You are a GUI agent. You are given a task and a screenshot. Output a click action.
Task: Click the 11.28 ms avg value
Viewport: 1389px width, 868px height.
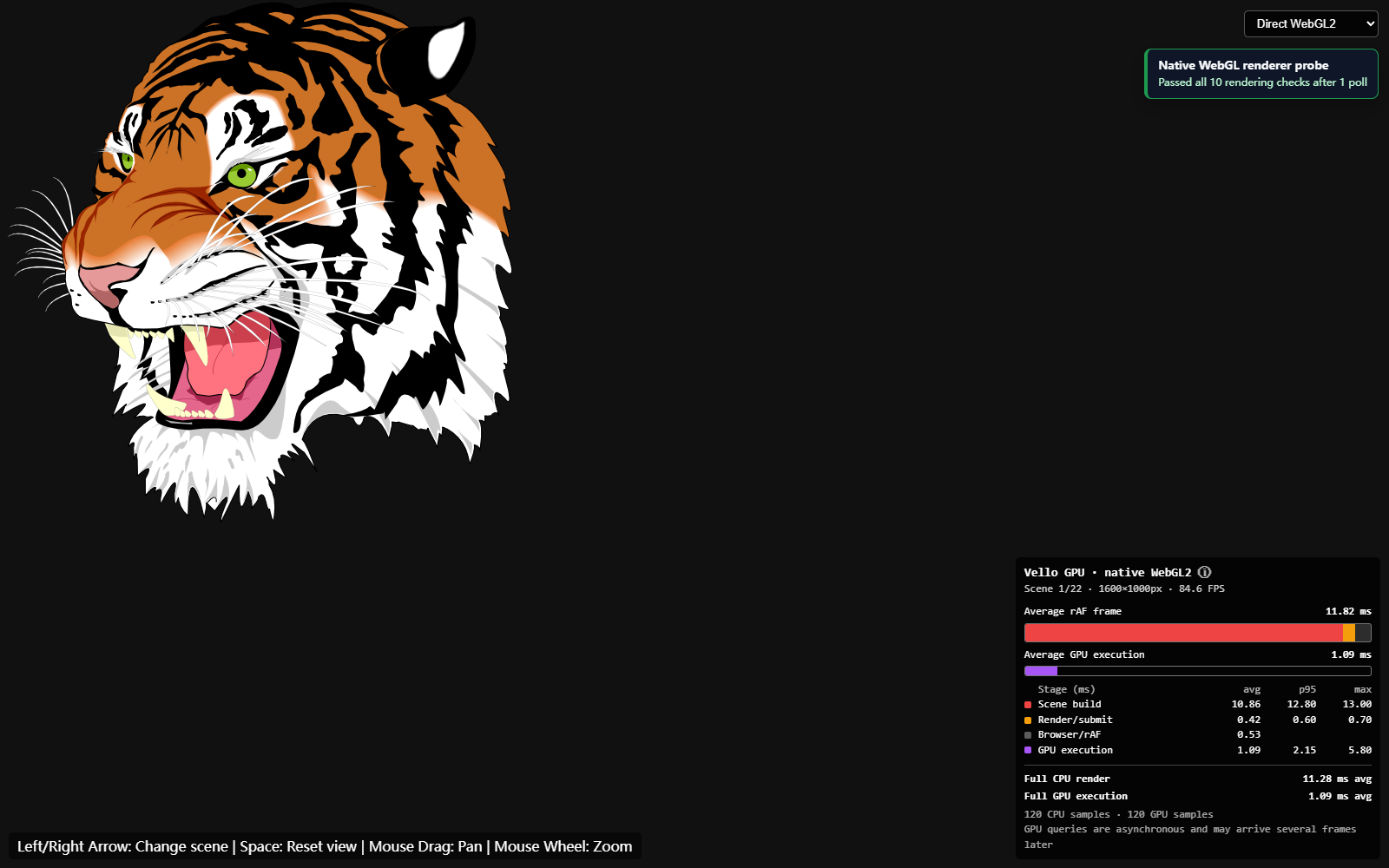tap(1337, 779)
